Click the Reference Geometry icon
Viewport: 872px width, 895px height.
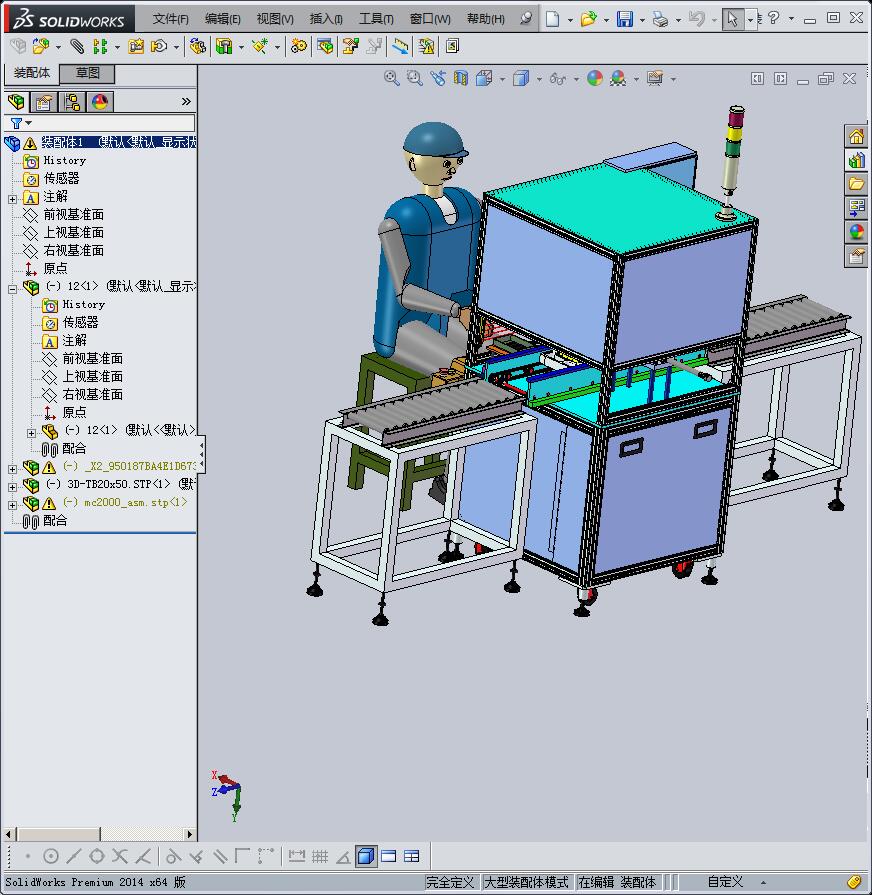[x=260, y=46]
